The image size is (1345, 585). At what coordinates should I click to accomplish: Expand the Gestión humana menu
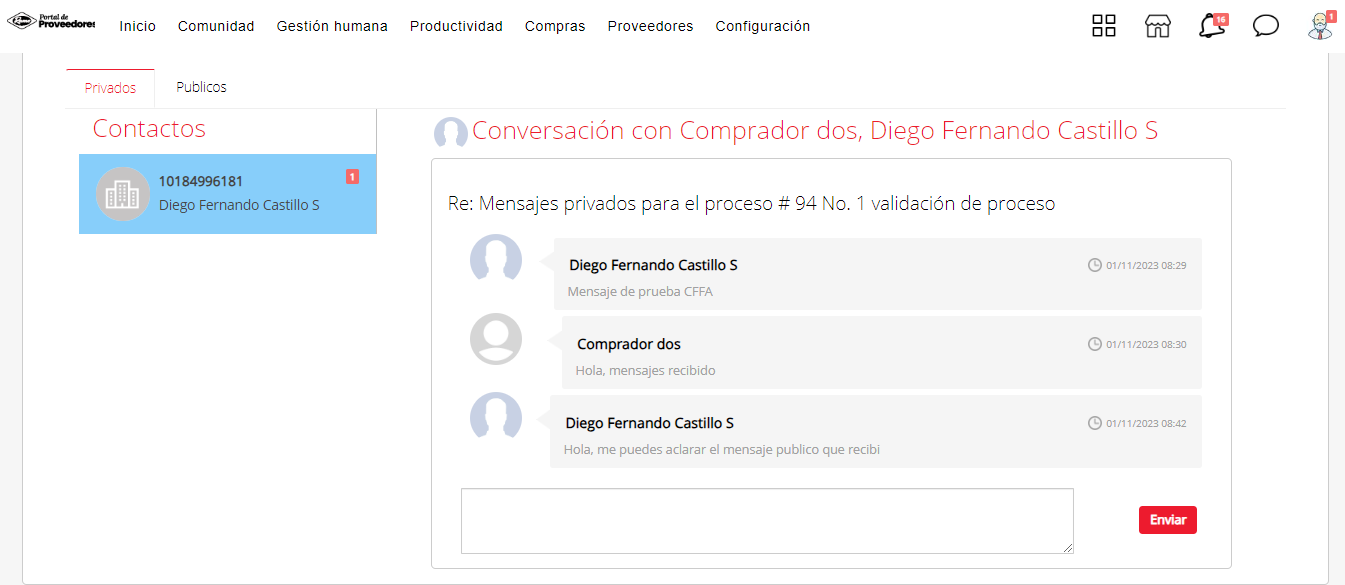(x=332, y=27)
